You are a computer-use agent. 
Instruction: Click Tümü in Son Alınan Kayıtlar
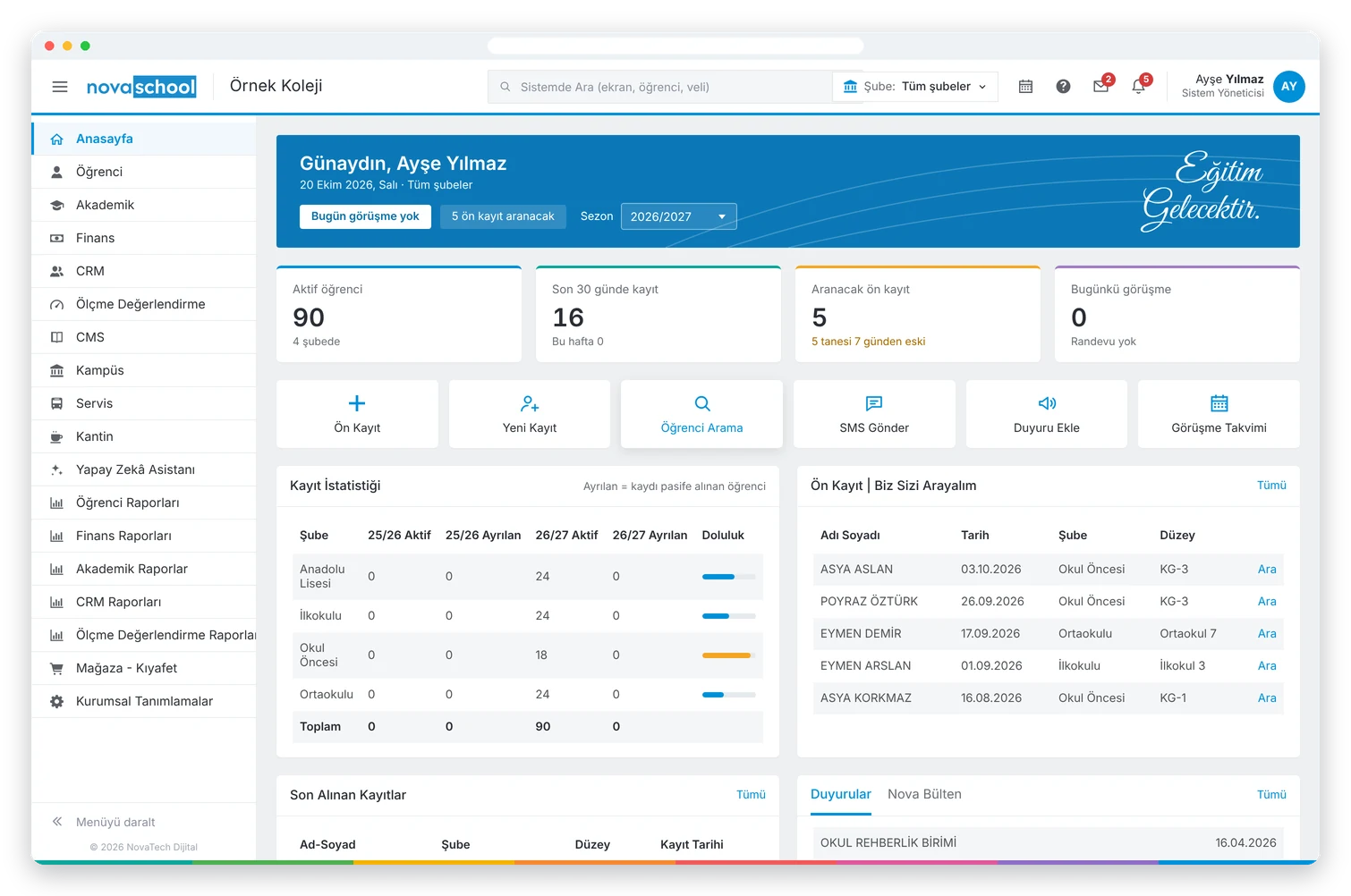tap(751, 795)
